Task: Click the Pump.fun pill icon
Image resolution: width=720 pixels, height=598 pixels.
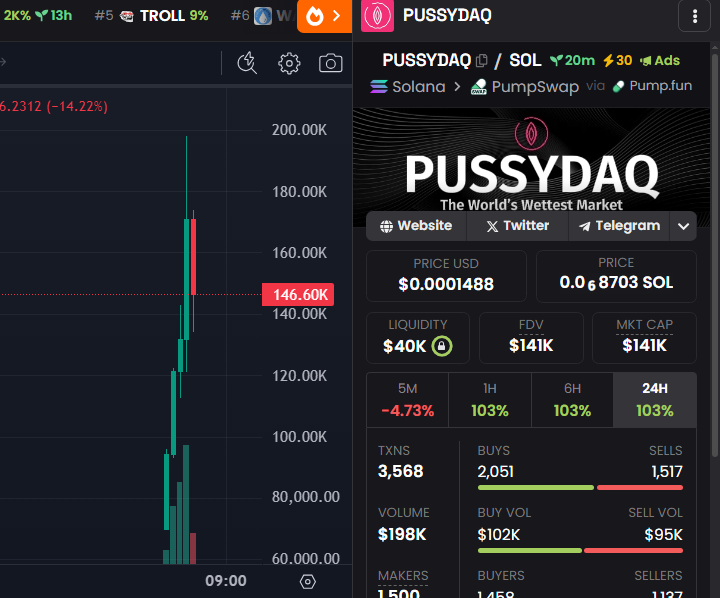Action: click(x=619, y=86)
